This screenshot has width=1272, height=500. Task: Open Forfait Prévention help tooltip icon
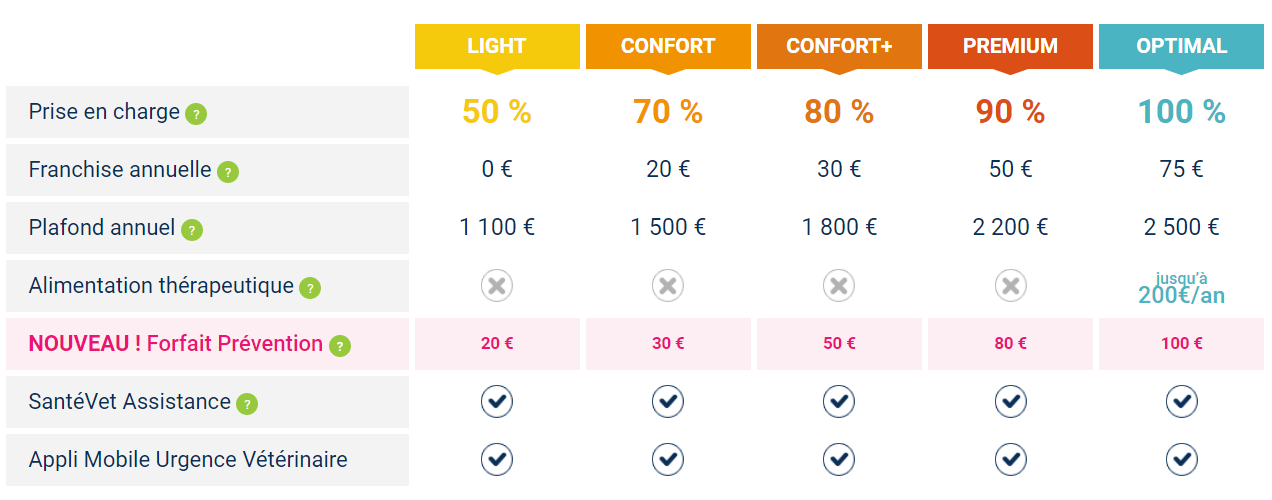340,346
